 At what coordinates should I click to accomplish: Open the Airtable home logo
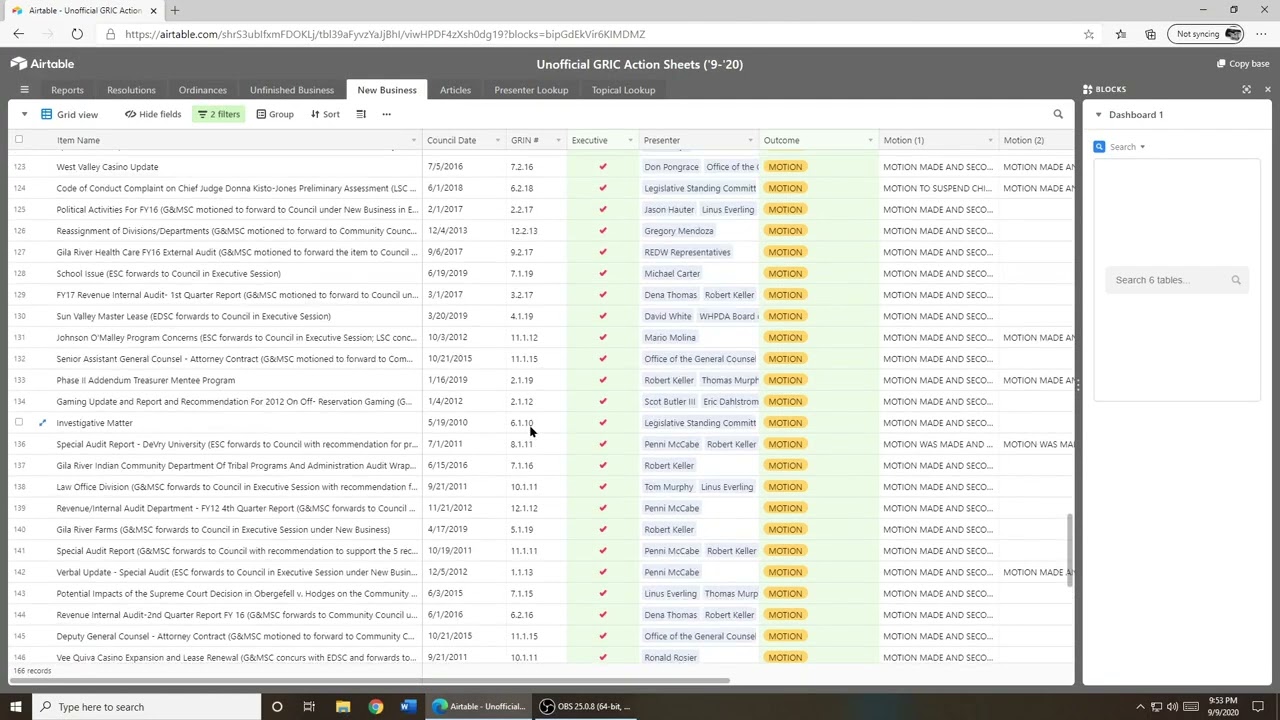click(x=42, y=64)
